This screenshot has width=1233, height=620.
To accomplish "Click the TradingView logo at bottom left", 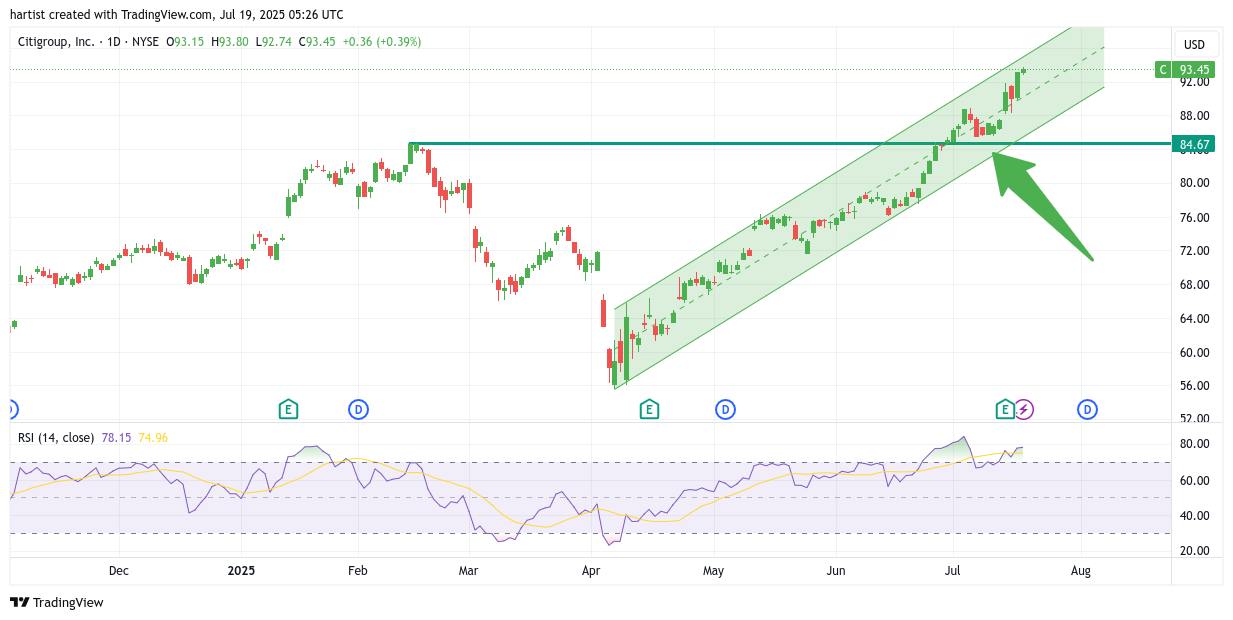I will (57, 602).
